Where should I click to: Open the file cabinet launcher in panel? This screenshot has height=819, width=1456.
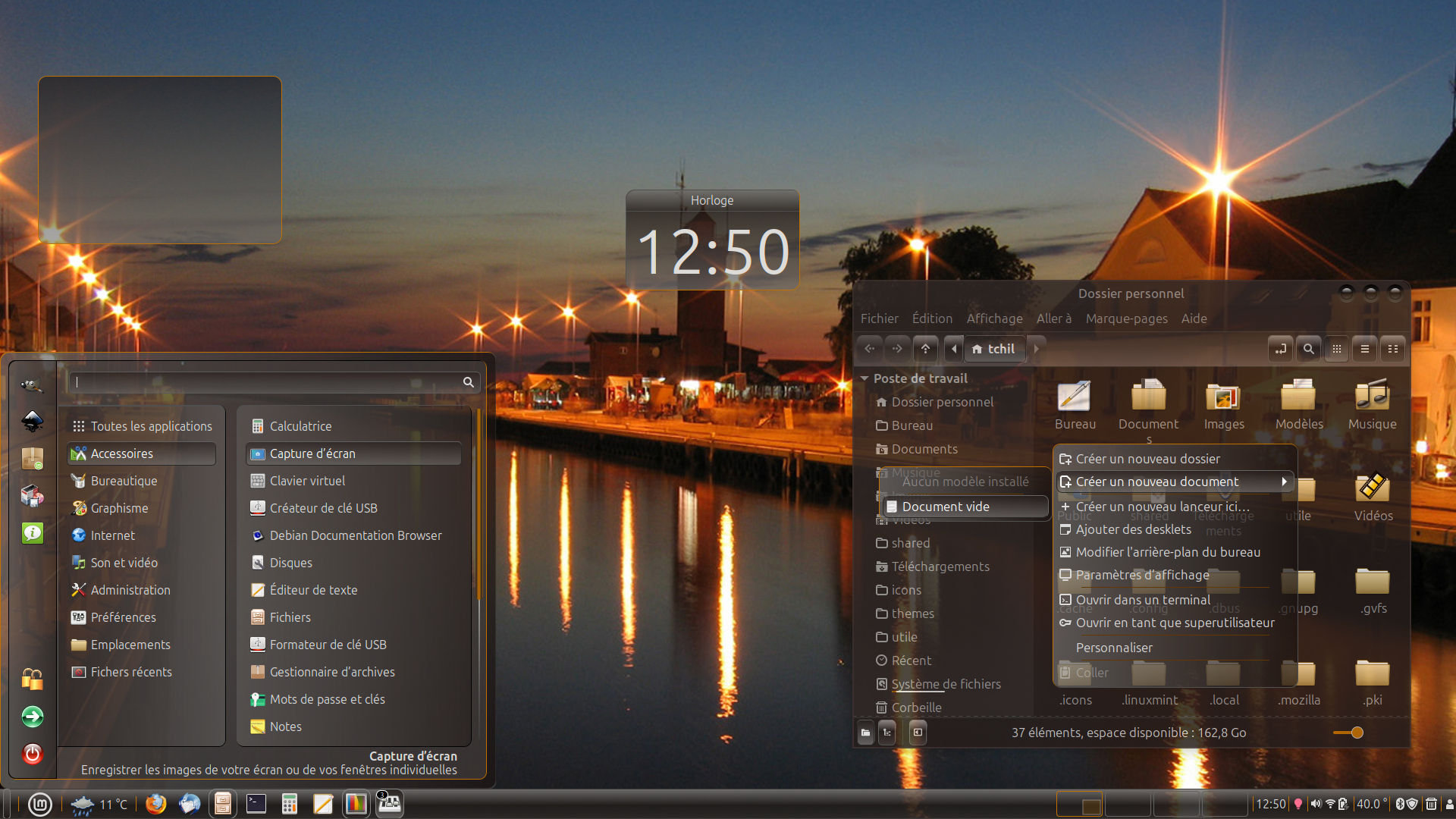pos(222,804)
